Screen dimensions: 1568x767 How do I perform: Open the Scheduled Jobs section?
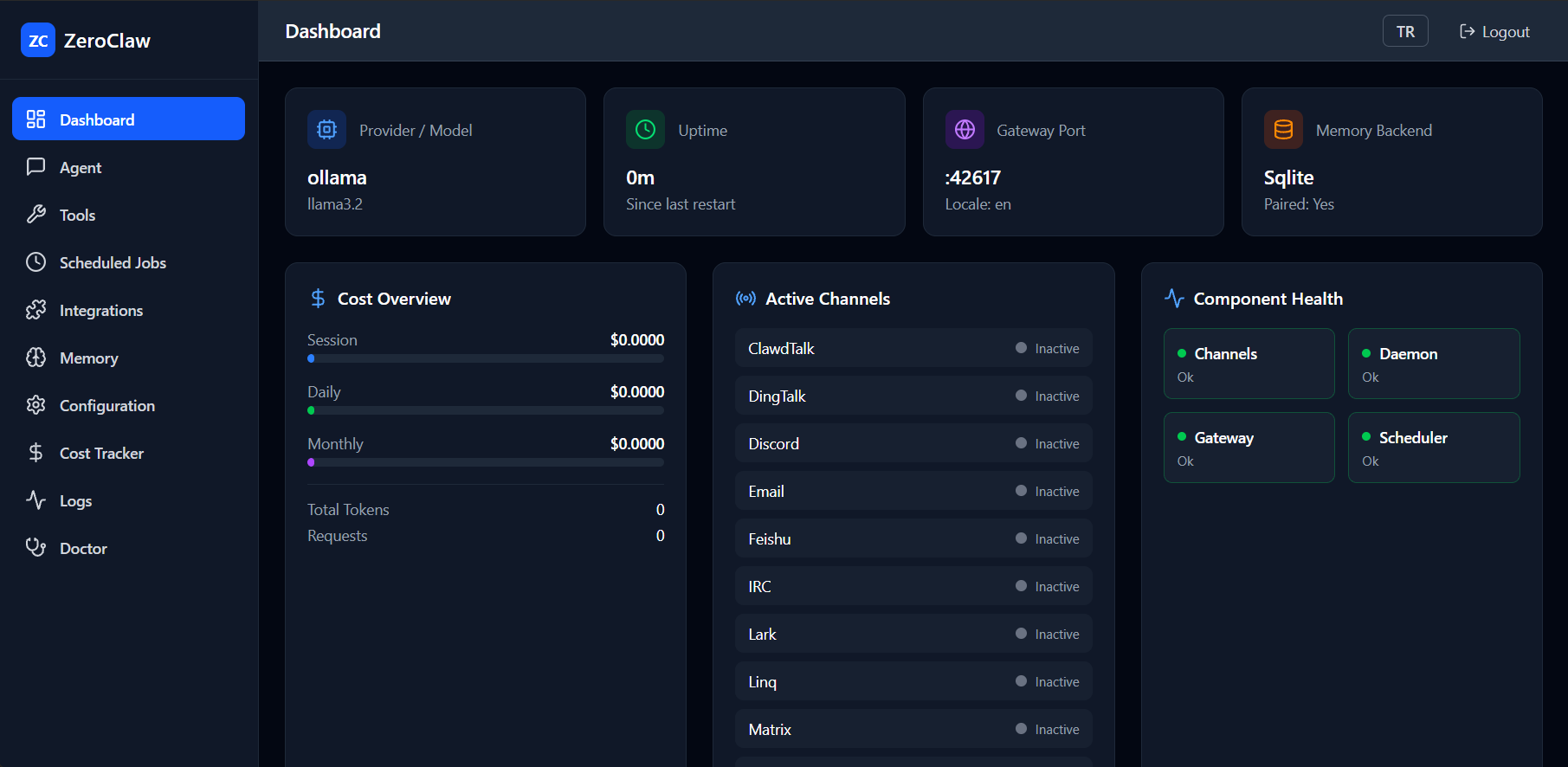pyautogui.click(x=128, y=262)
